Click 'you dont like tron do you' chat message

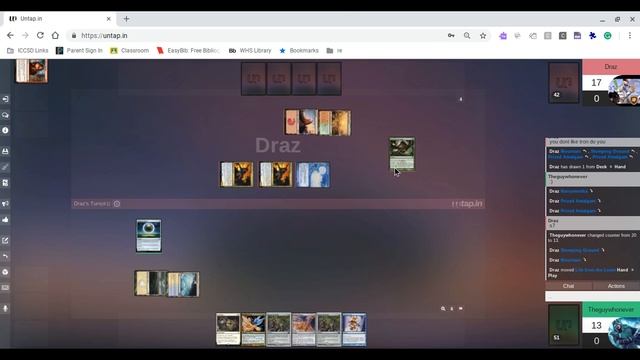(x=578, y=142)
